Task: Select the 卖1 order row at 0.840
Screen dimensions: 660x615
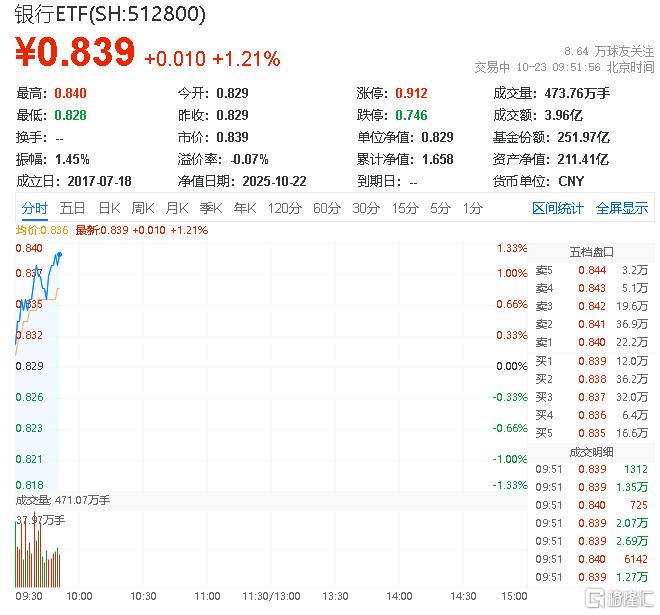Action: point(591,342)
